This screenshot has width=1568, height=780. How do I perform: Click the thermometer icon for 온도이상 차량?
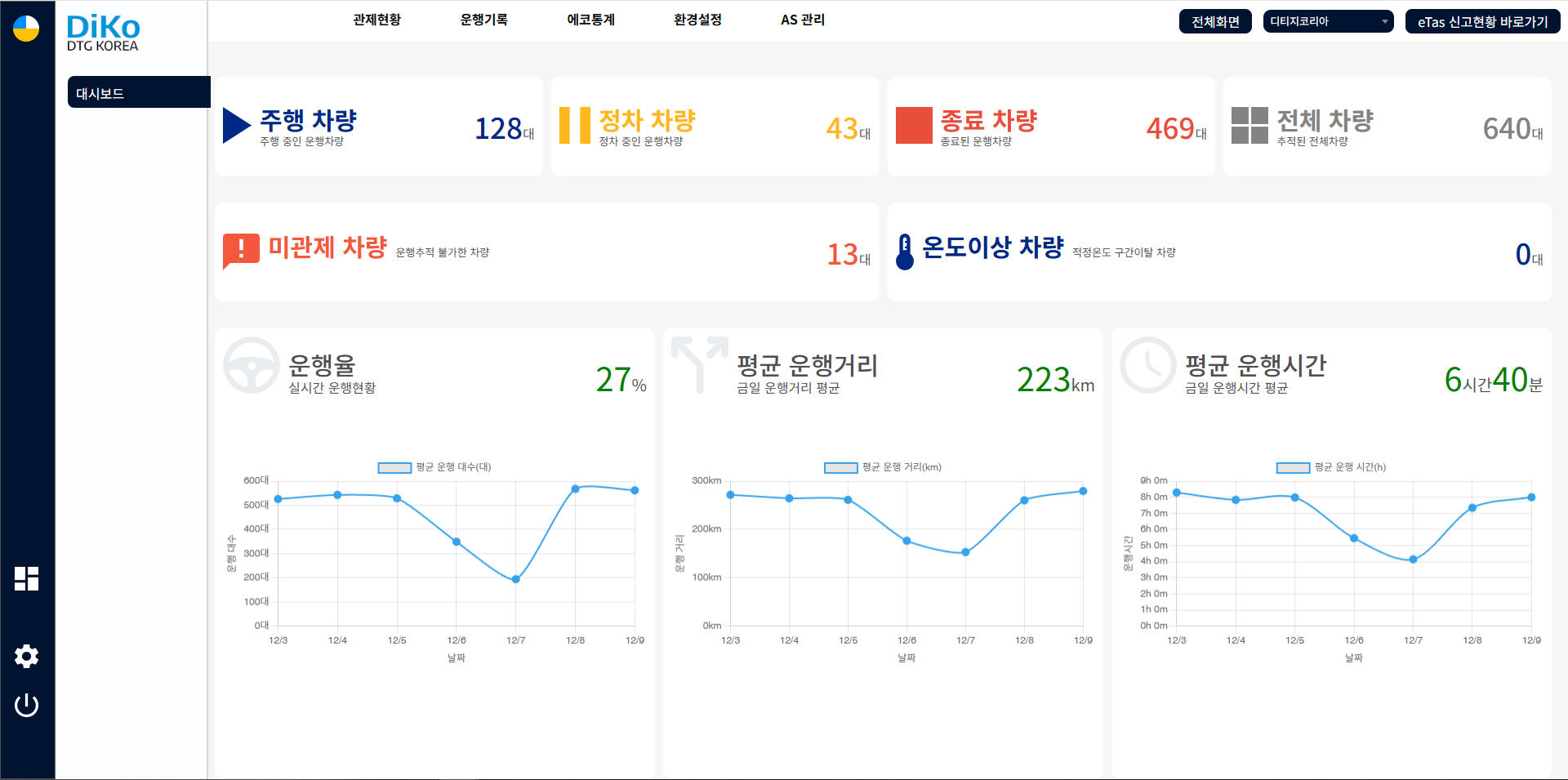pyautogui.click(x=904, y=252)
